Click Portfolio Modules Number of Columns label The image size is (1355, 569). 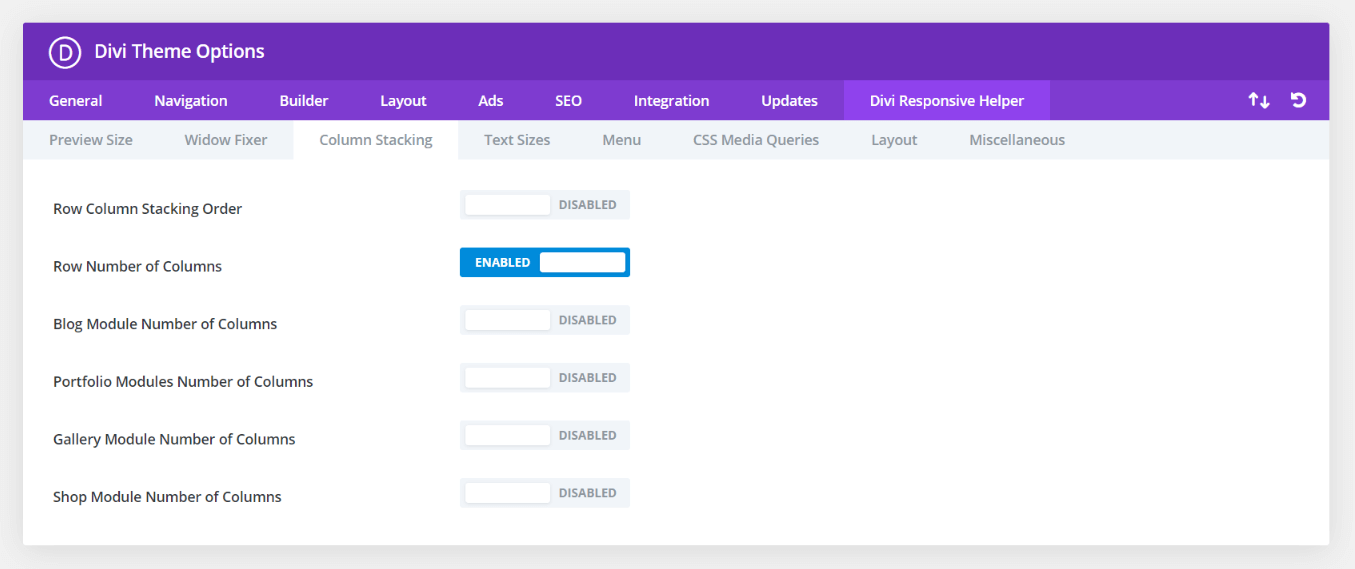183,382
